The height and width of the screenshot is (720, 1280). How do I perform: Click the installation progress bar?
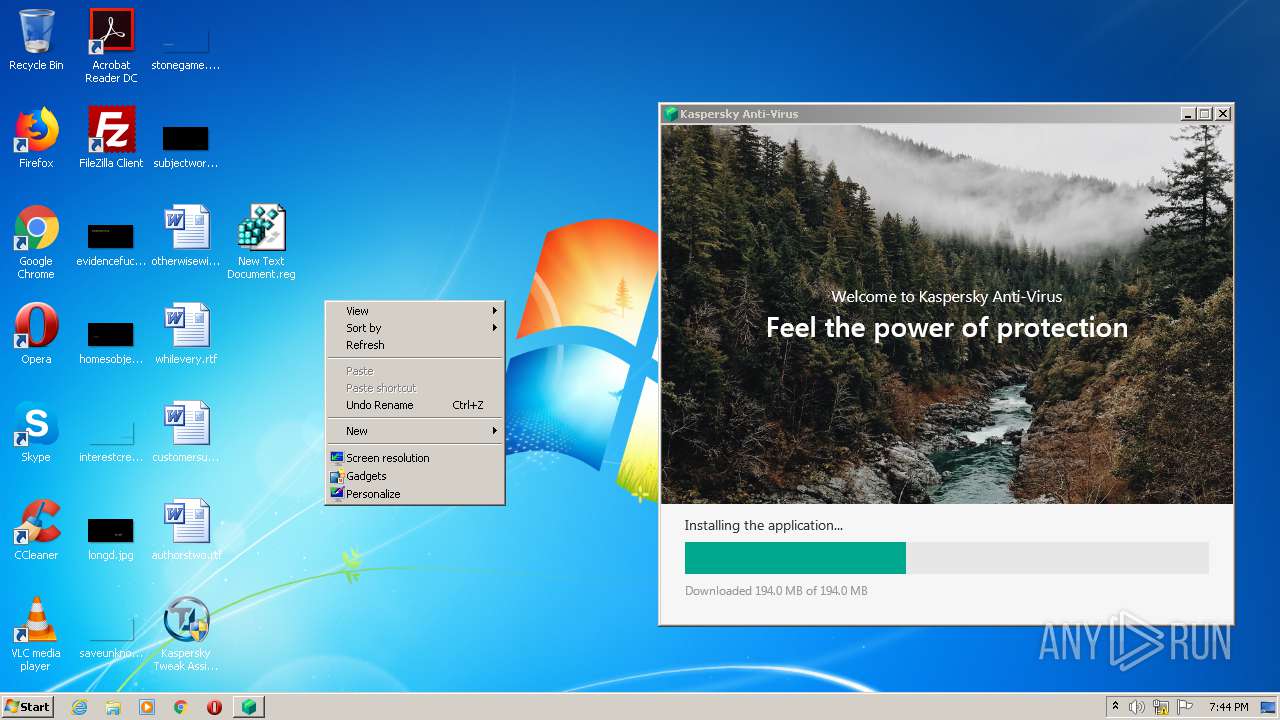click(x=947, y=558)
